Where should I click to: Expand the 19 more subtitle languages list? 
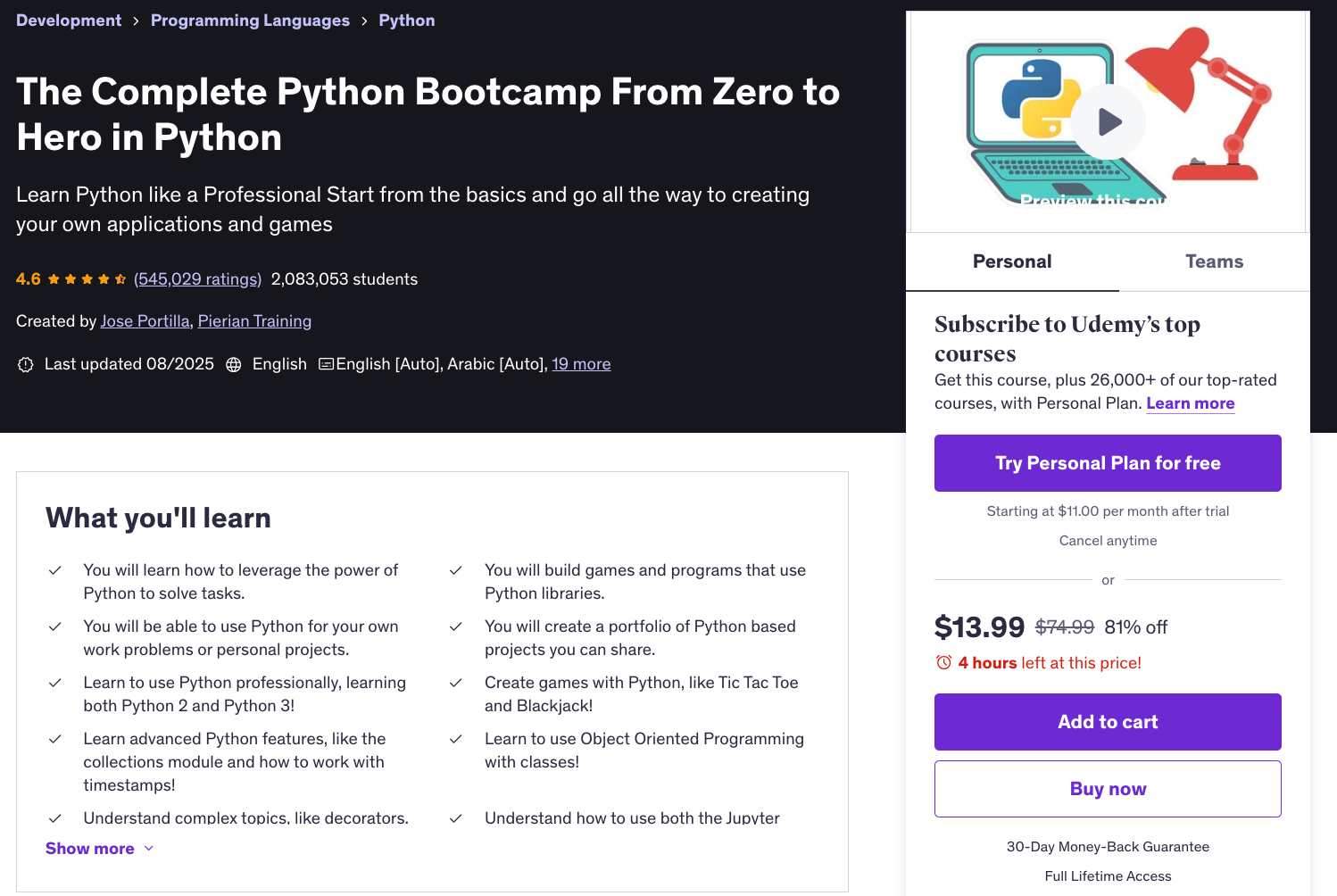coord(581,364)
